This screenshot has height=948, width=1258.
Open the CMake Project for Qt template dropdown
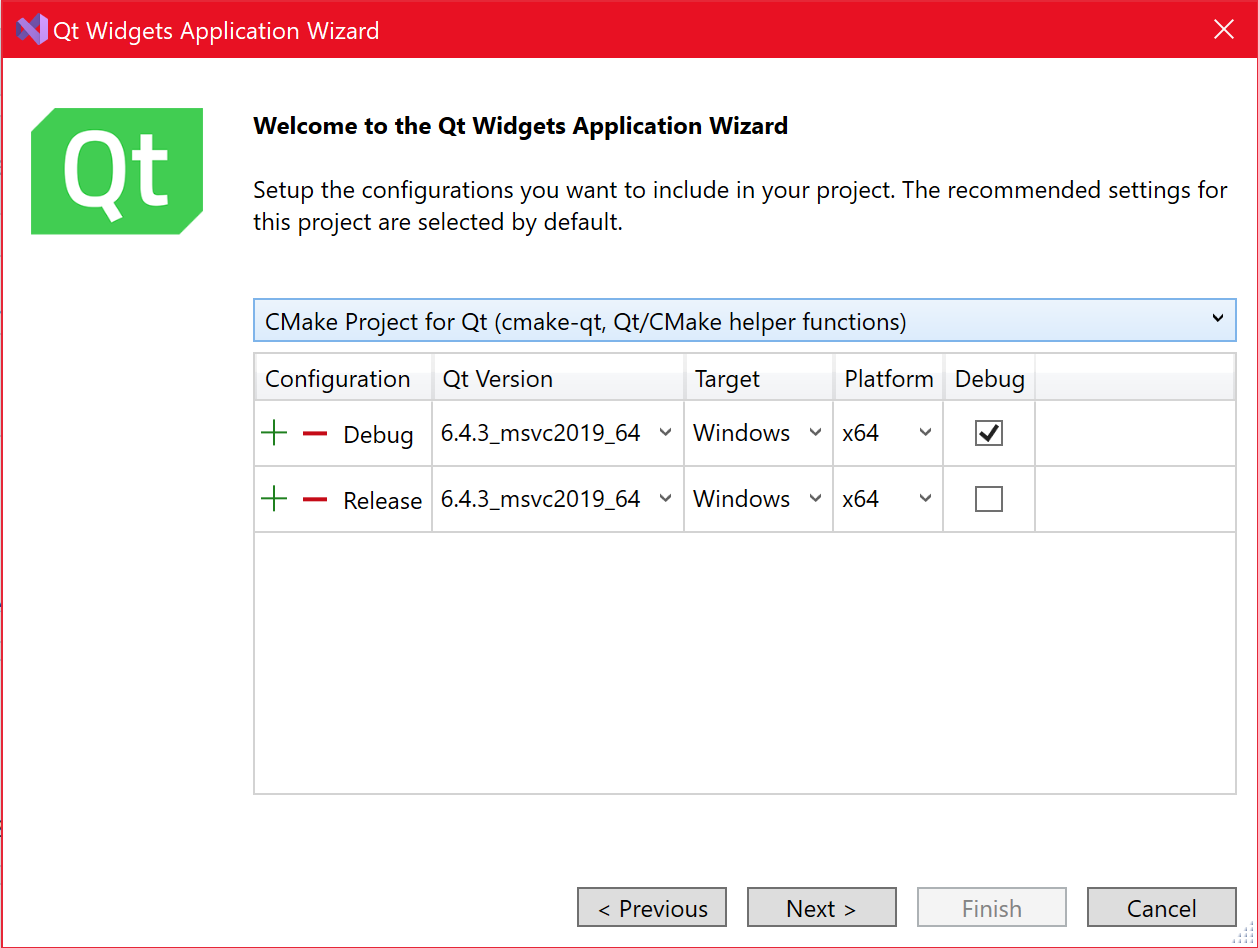coord(1218,319)
